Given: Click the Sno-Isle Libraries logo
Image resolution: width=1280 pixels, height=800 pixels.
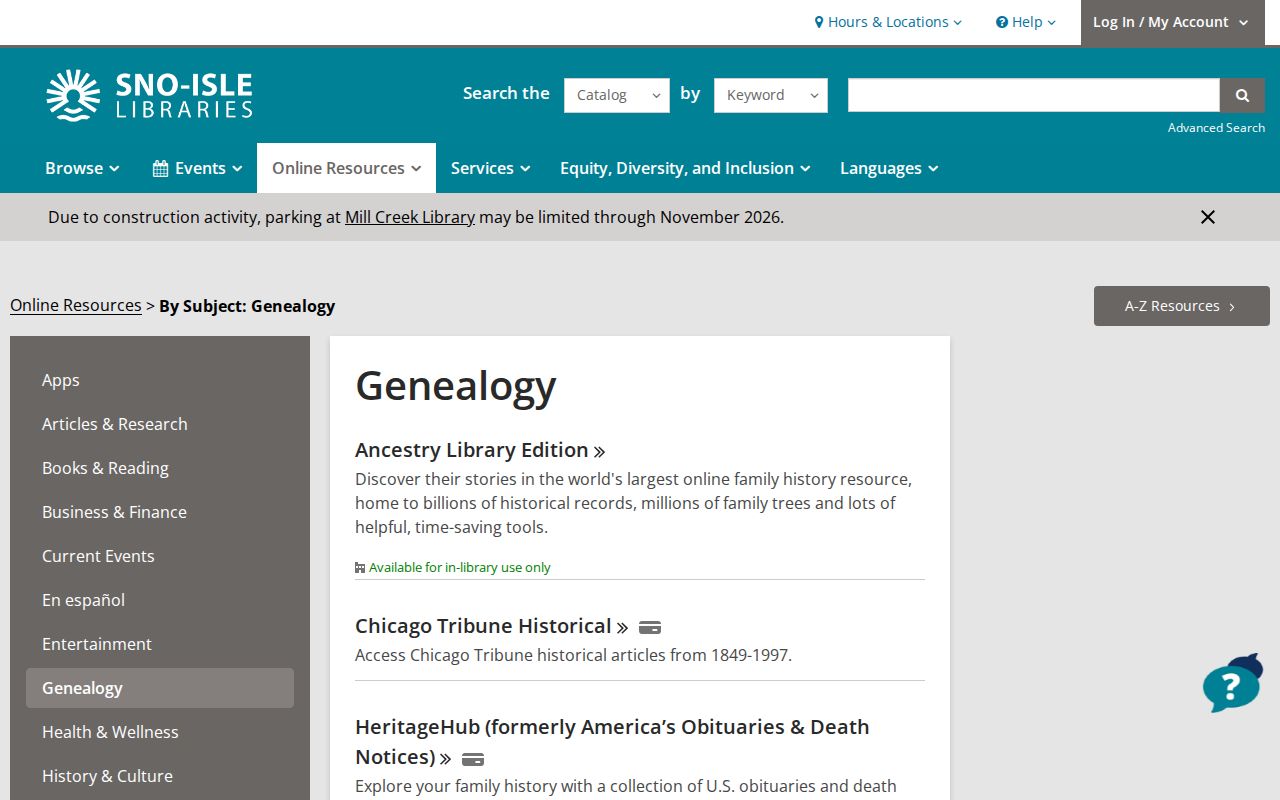Looking at the screenshot, I should pyautogui.click(x=149, y=95).
